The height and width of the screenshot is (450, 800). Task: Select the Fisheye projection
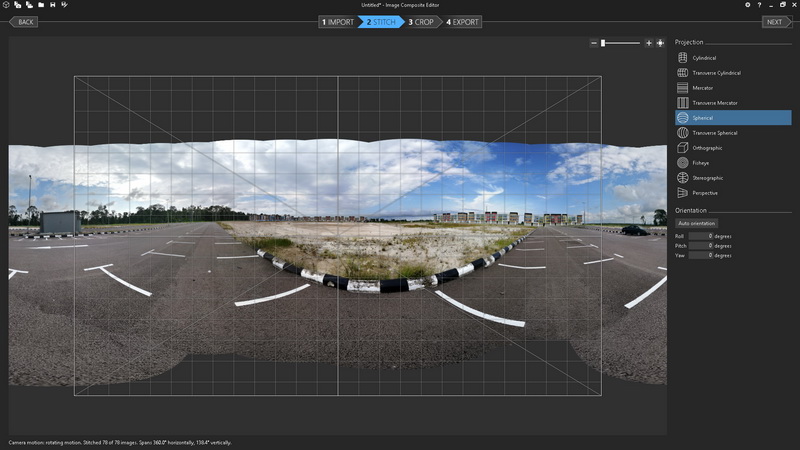coord(733,163)
